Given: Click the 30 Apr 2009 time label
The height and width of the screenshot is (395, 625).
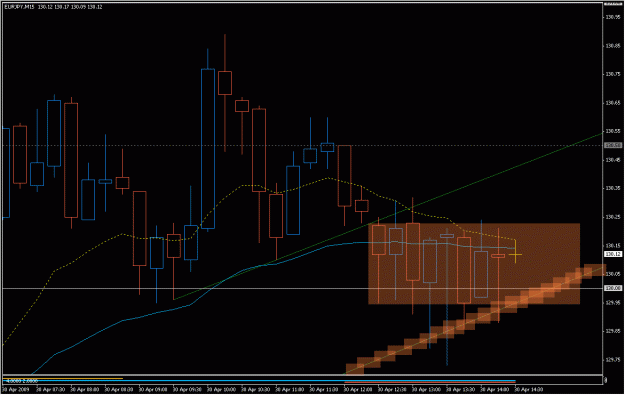Looking at the screenshot, I should point(16,389).
